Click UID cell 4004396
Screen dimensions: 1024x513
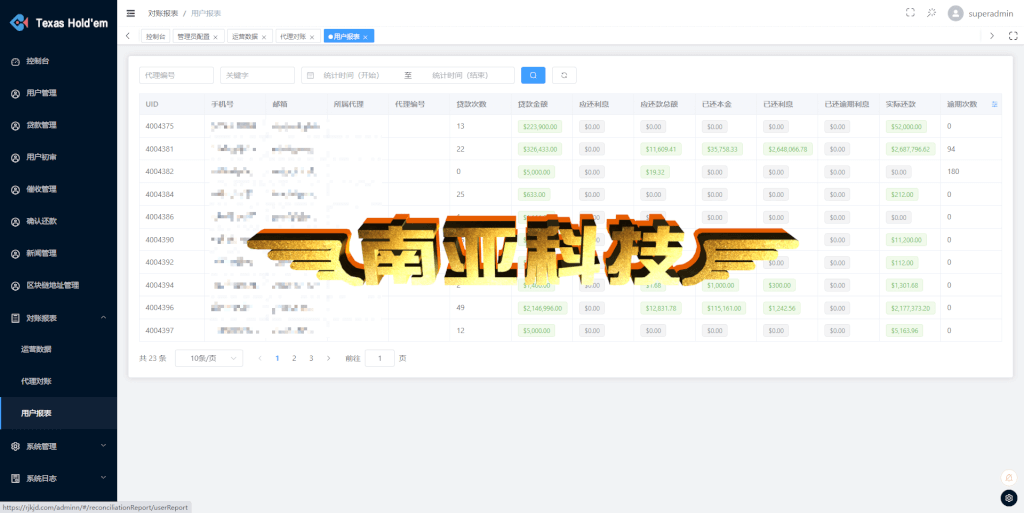[159, 307]
